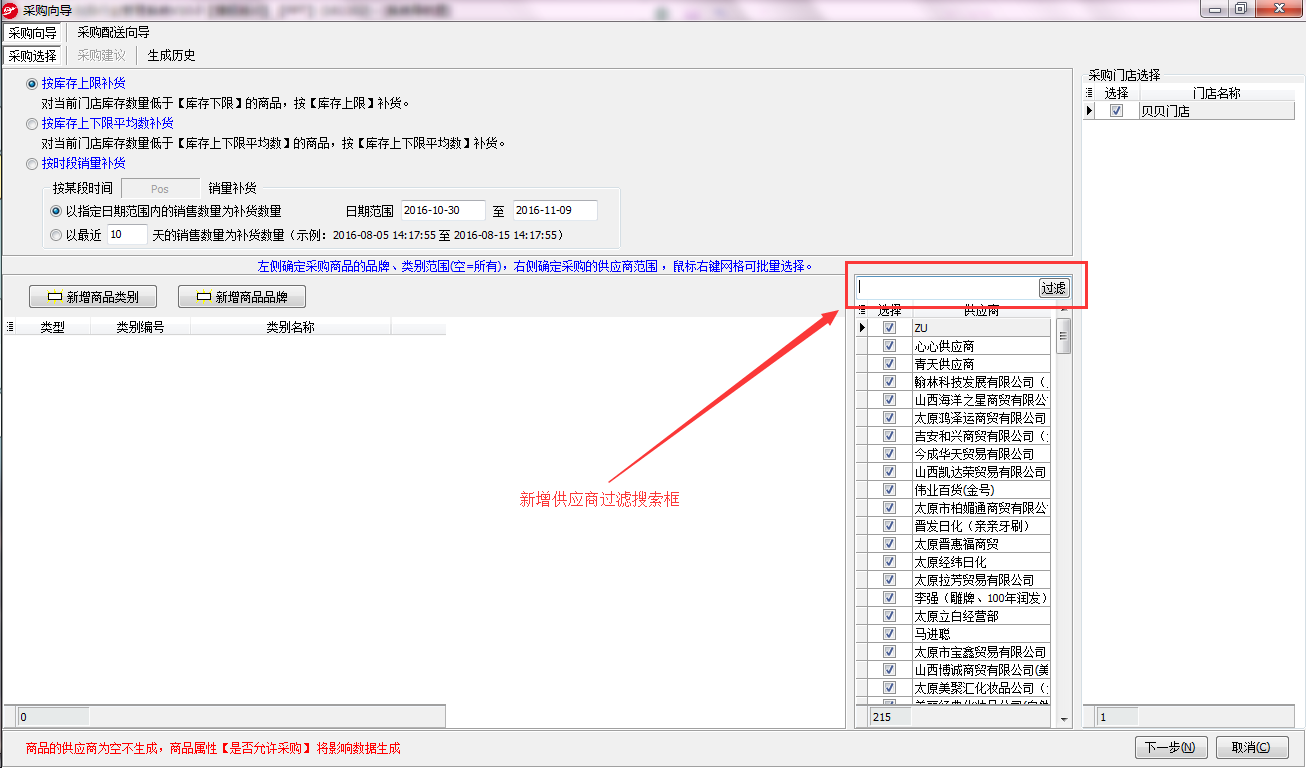Uncheck the ZU supplier checkbox
This screenshot has height=768, width=1306.
889,328
